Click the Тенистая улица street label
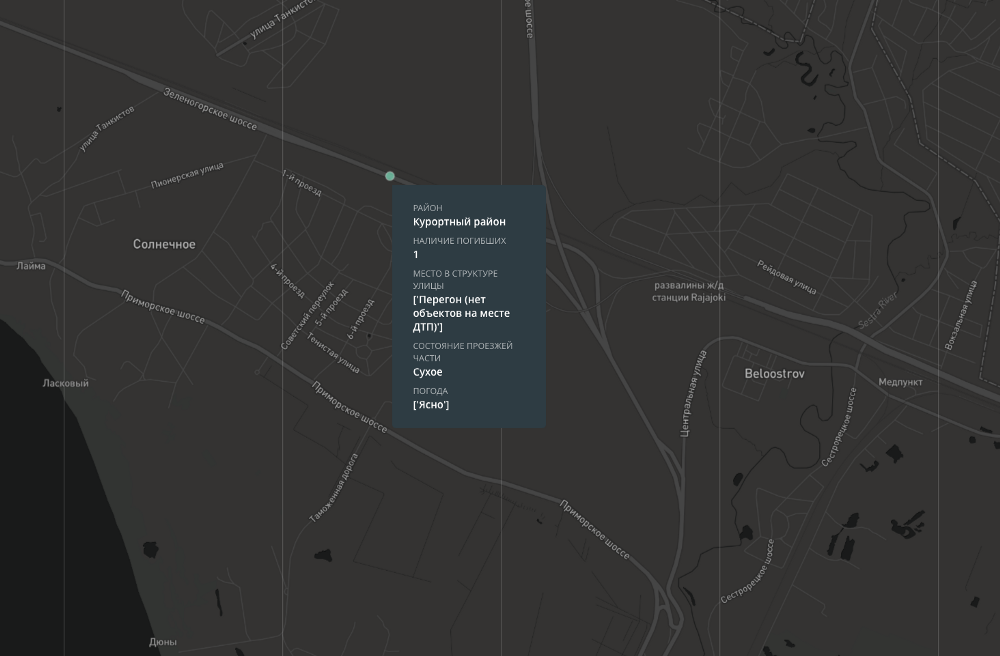The image size is (1000, 656). (333, 354)
